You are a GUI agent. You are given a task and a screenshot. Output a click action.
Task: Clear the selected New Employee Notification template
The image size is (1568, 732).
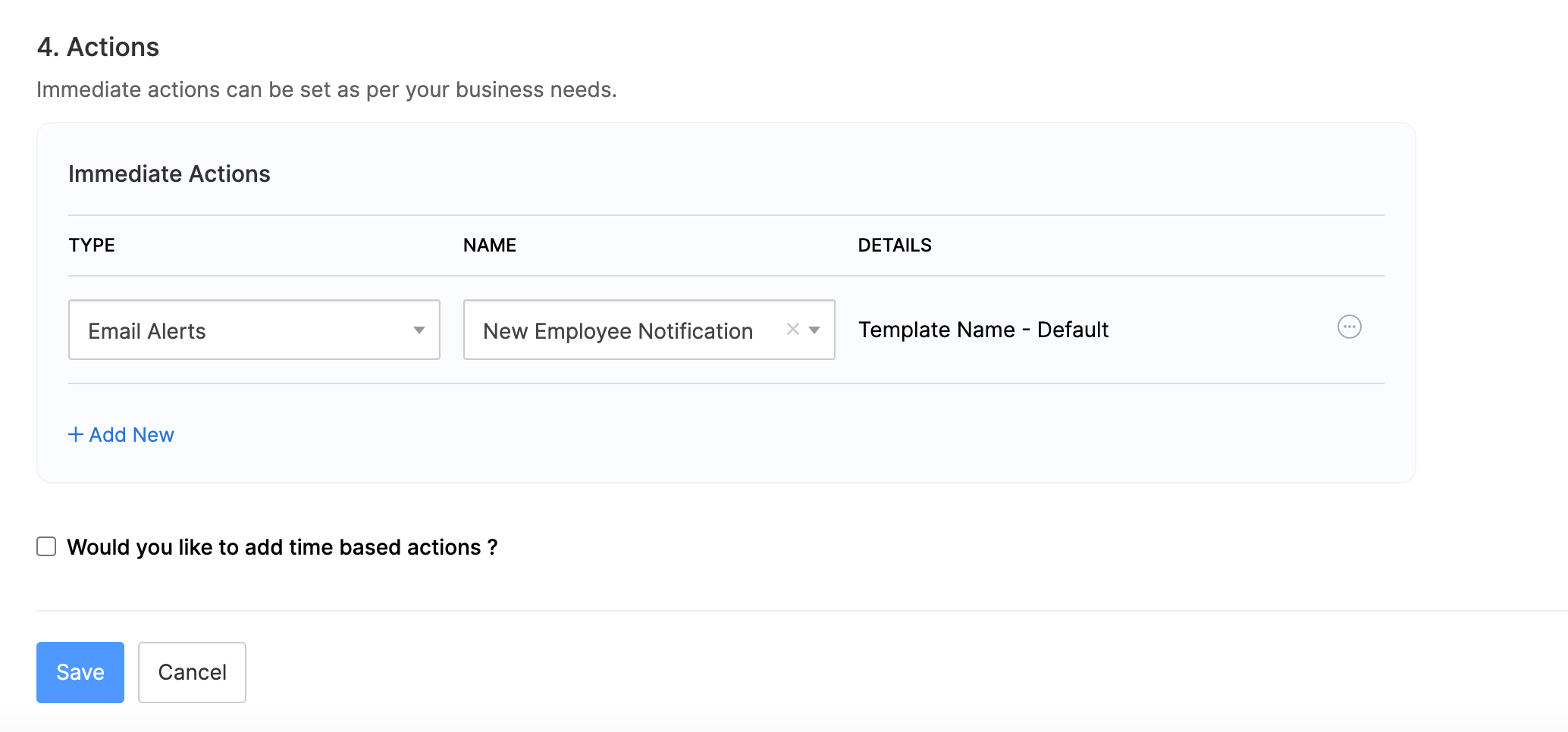pyautogui.click(x=792, y=330)
